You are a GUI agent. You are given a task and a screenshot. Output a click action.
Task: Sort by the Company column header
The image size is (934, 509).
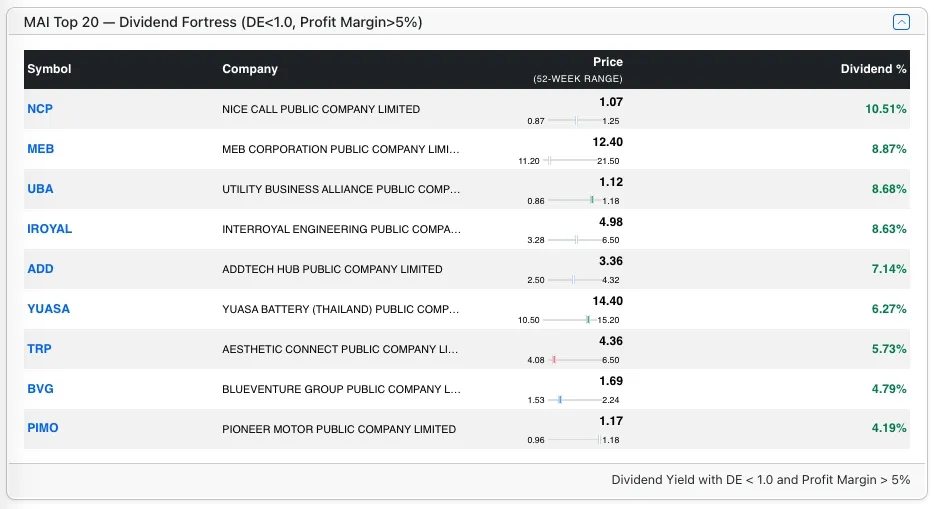coord(250,68)
